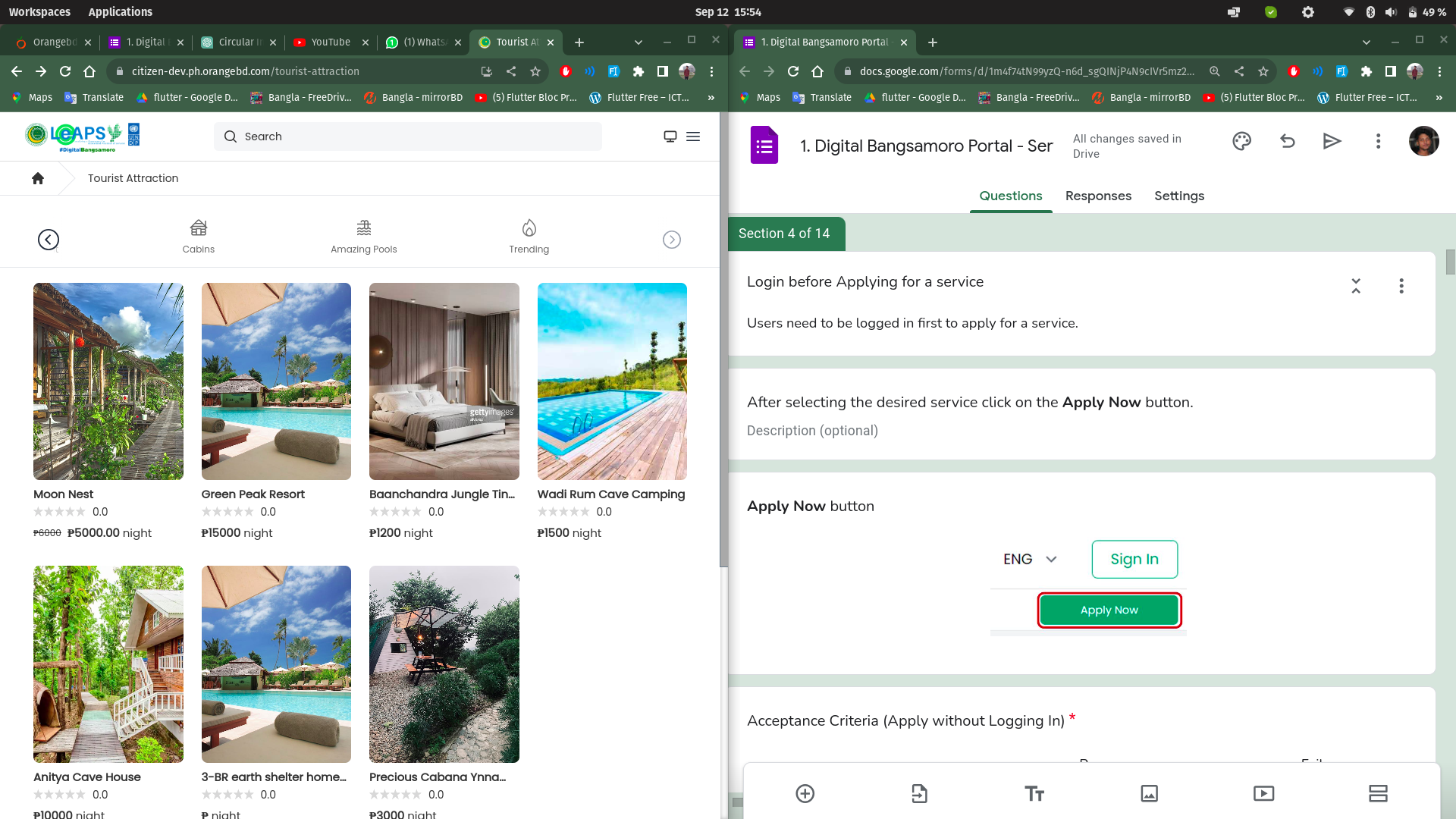Insert an image using the image icon
This screenshot has height=819, width=1456.
(x=1149, y=793)
